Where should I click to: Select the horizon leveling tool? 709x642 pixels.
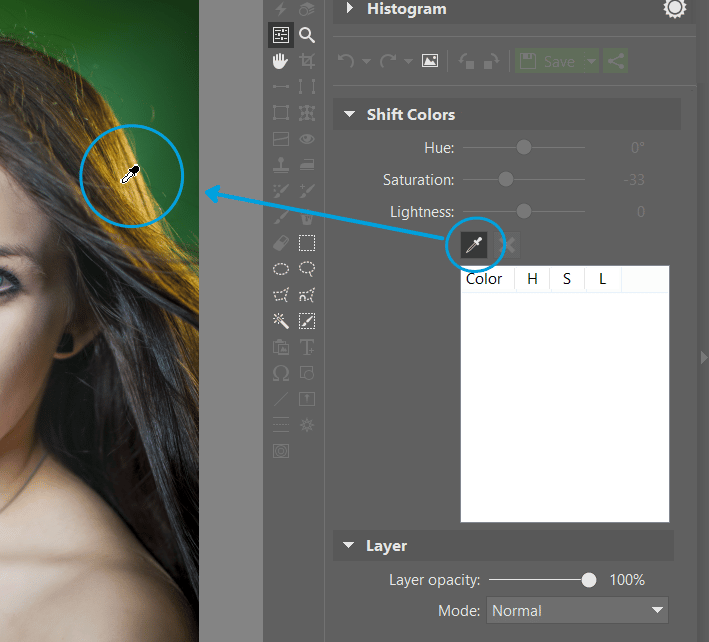point(281,86)
